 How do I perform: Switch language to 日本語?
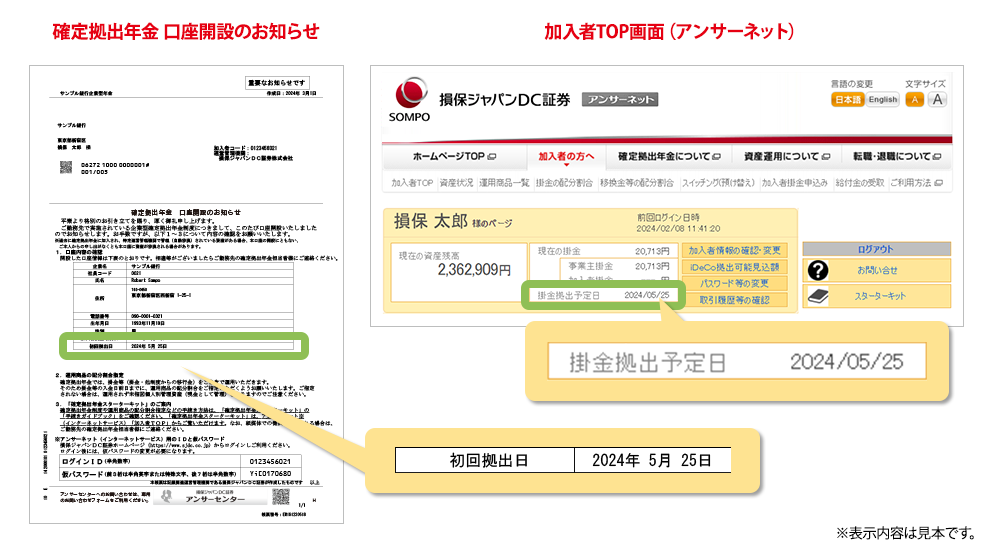pos(847,99)
